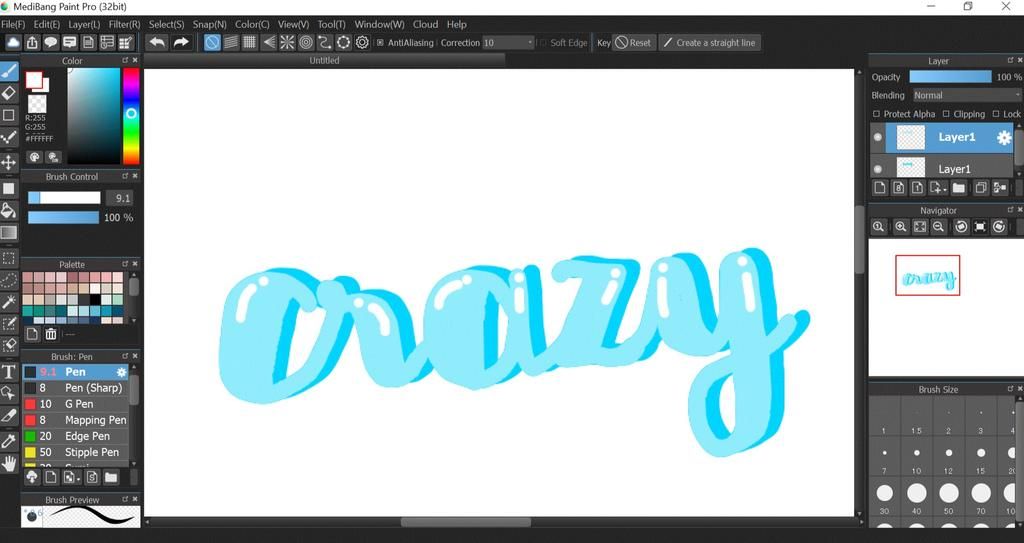Enable the crisscross grid snap guide
This screenshot has height=543, width=1024.
[x=249, y=42]
